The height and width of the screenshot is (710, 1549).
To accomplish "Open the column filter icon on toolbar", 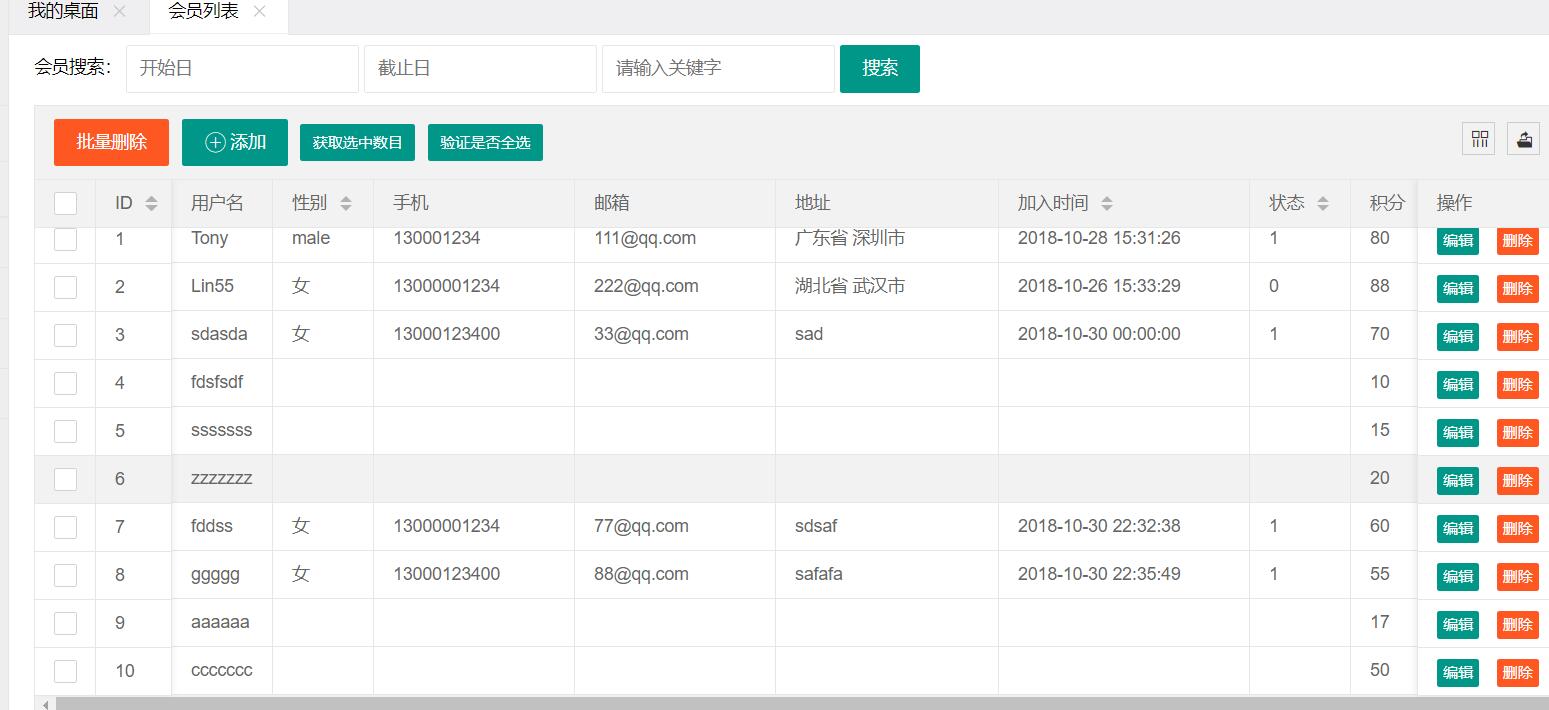I will coord(1478,139).
